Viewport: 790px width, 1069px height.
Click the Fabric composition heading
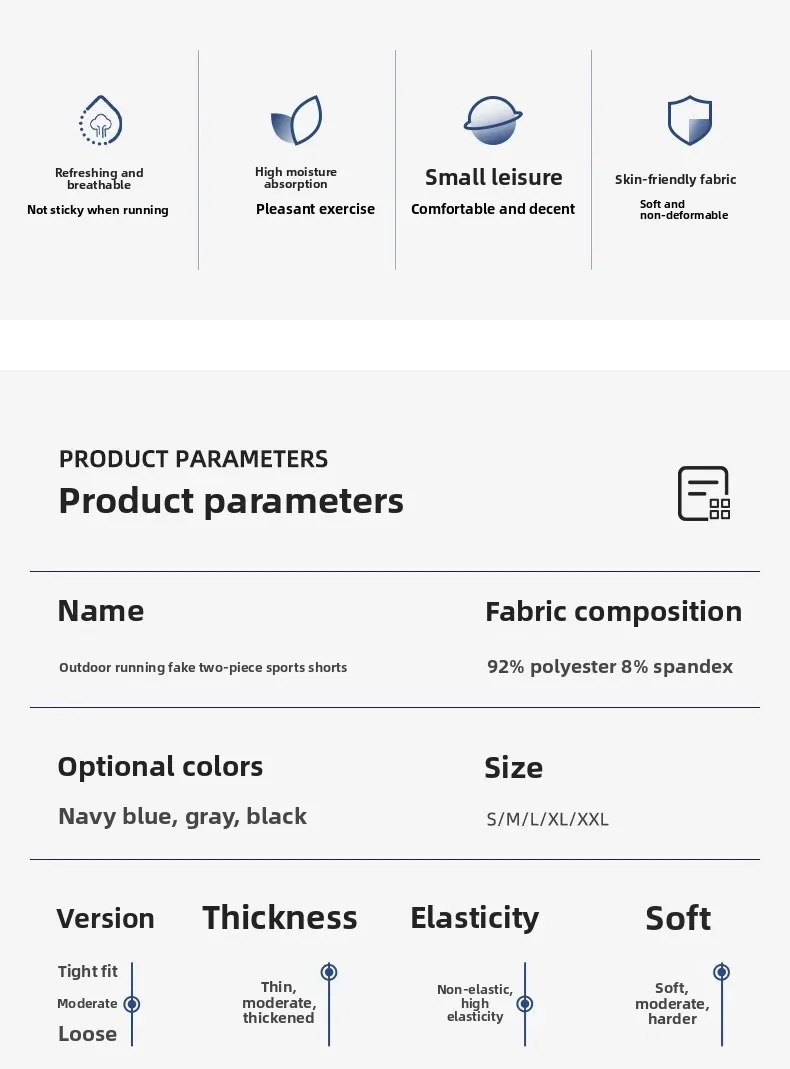tap(613, 612)
